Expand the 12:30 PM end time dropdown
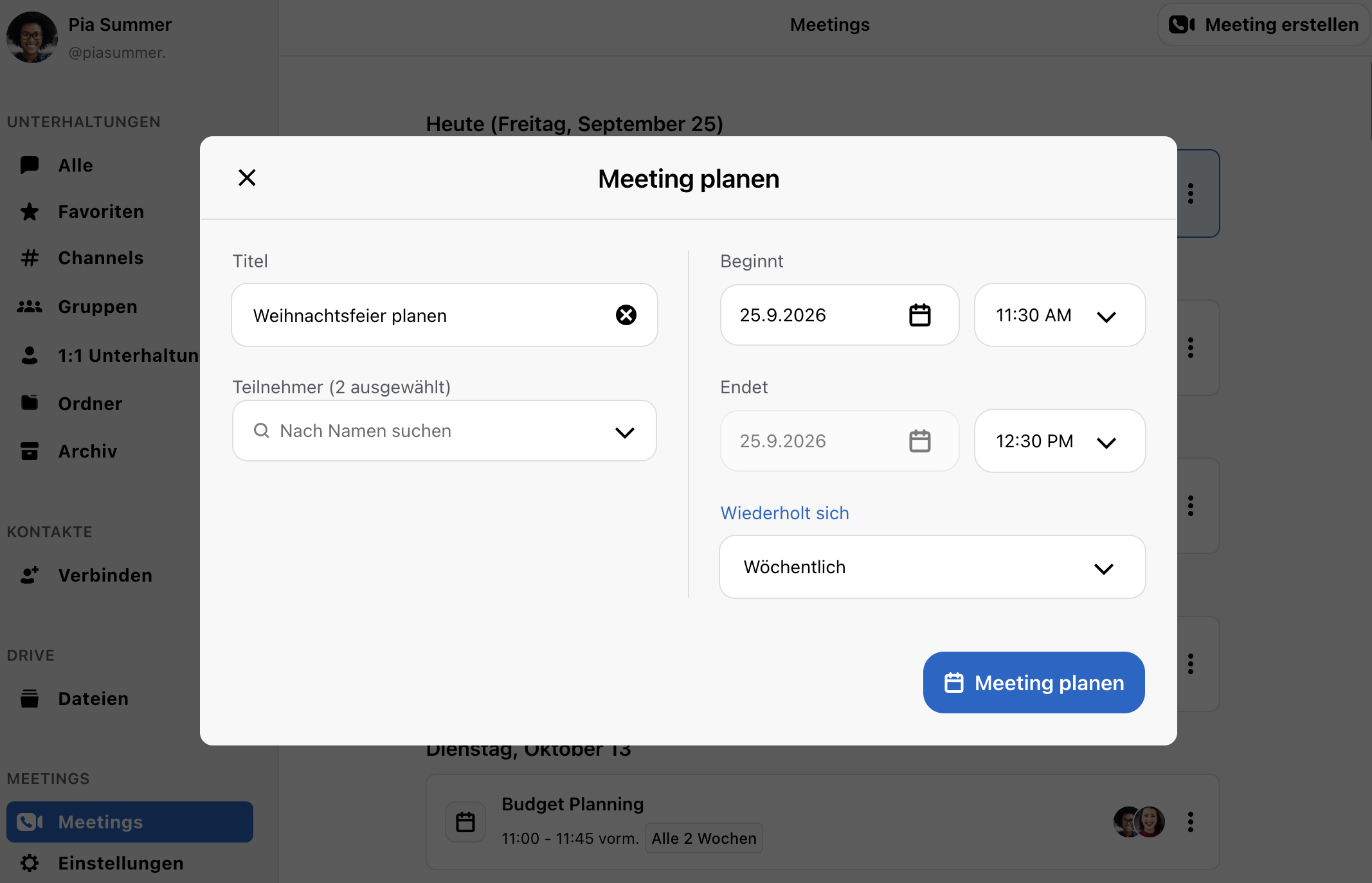 (1060, 441)
